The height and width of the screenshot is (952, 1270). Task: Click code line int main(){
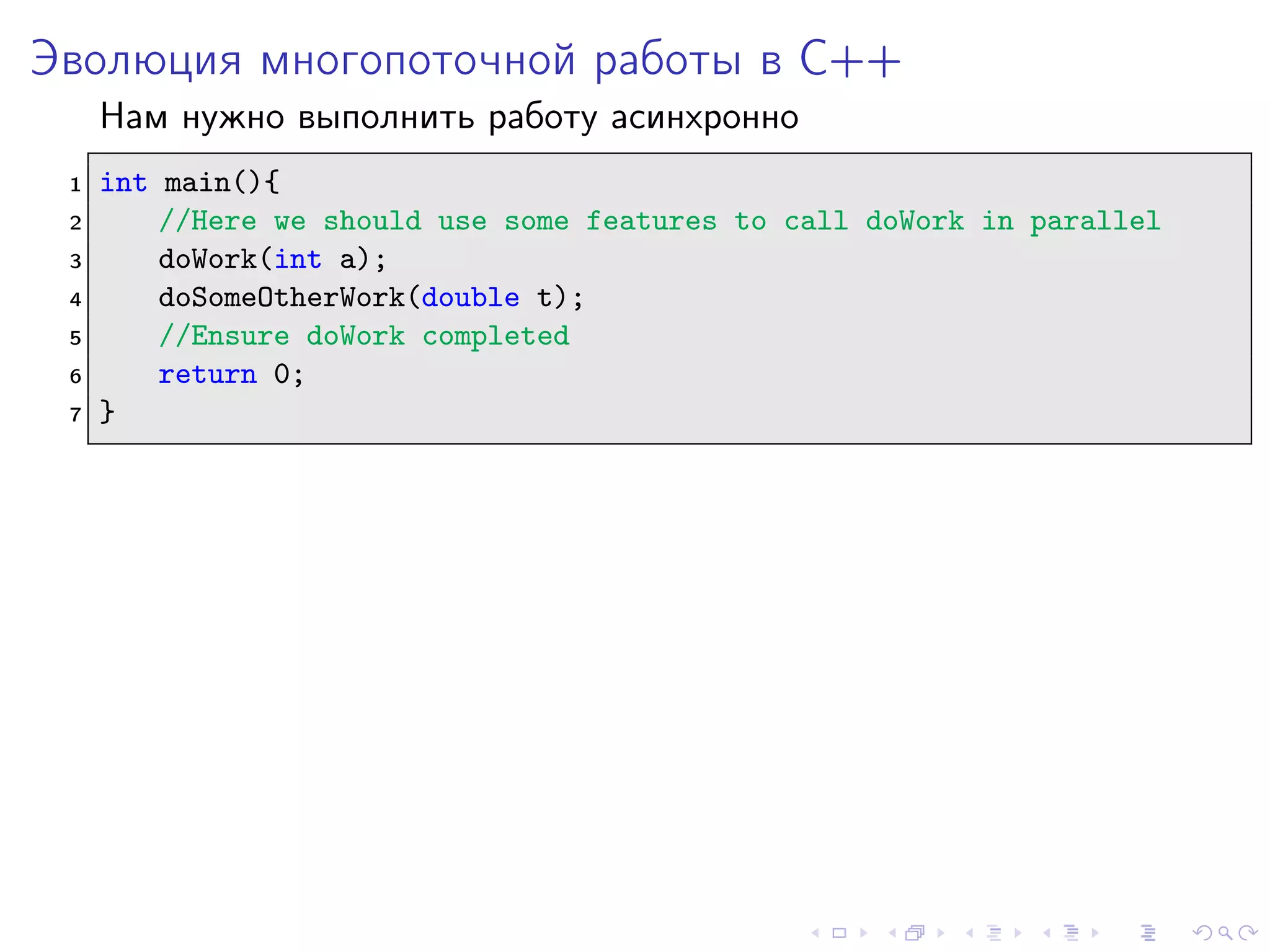click(x=190, y=183)
